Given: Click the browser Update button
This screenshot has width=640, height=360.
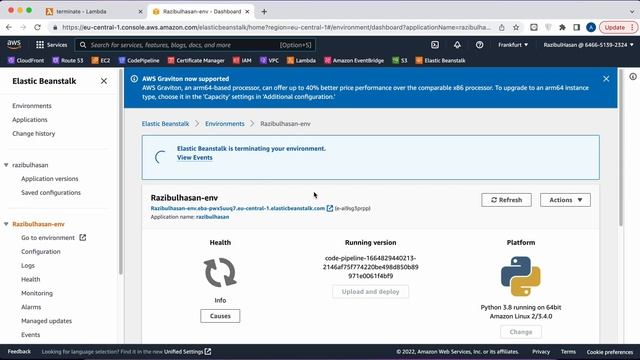Looking at the screenshot, I should click(x=618, y=27).
